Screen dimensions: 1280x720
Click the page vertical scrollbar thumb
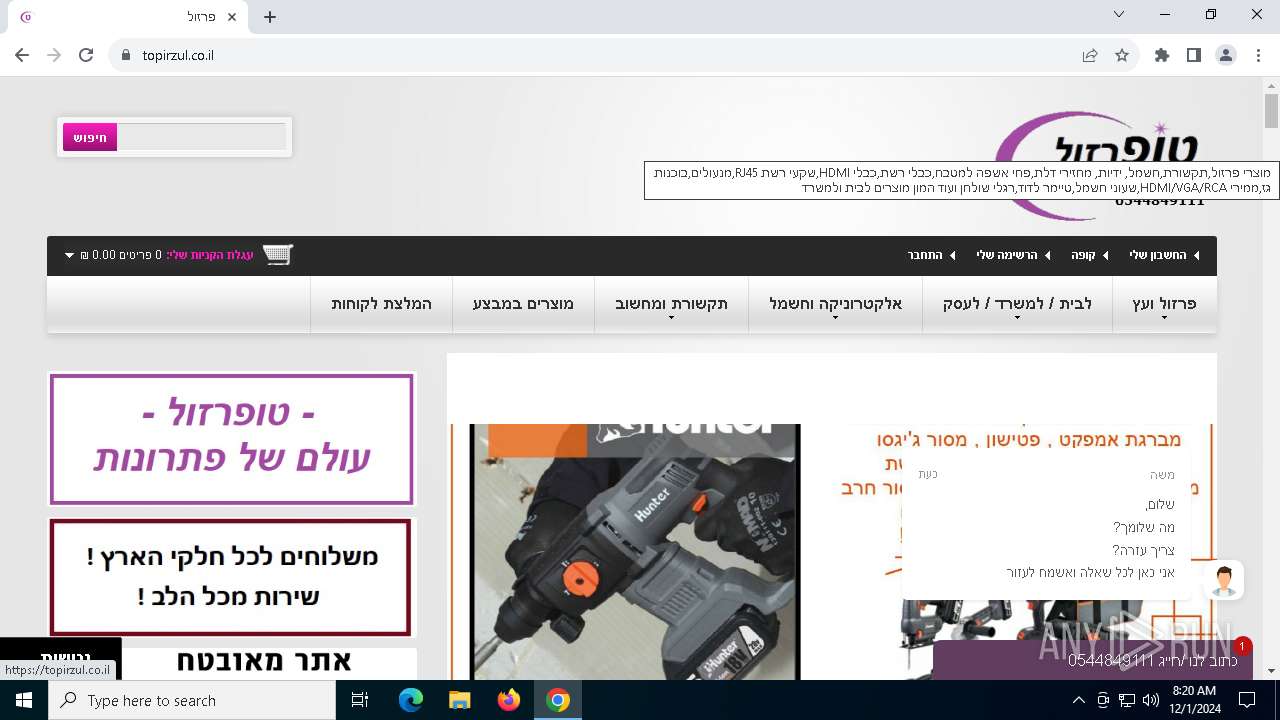[1271, 111]
